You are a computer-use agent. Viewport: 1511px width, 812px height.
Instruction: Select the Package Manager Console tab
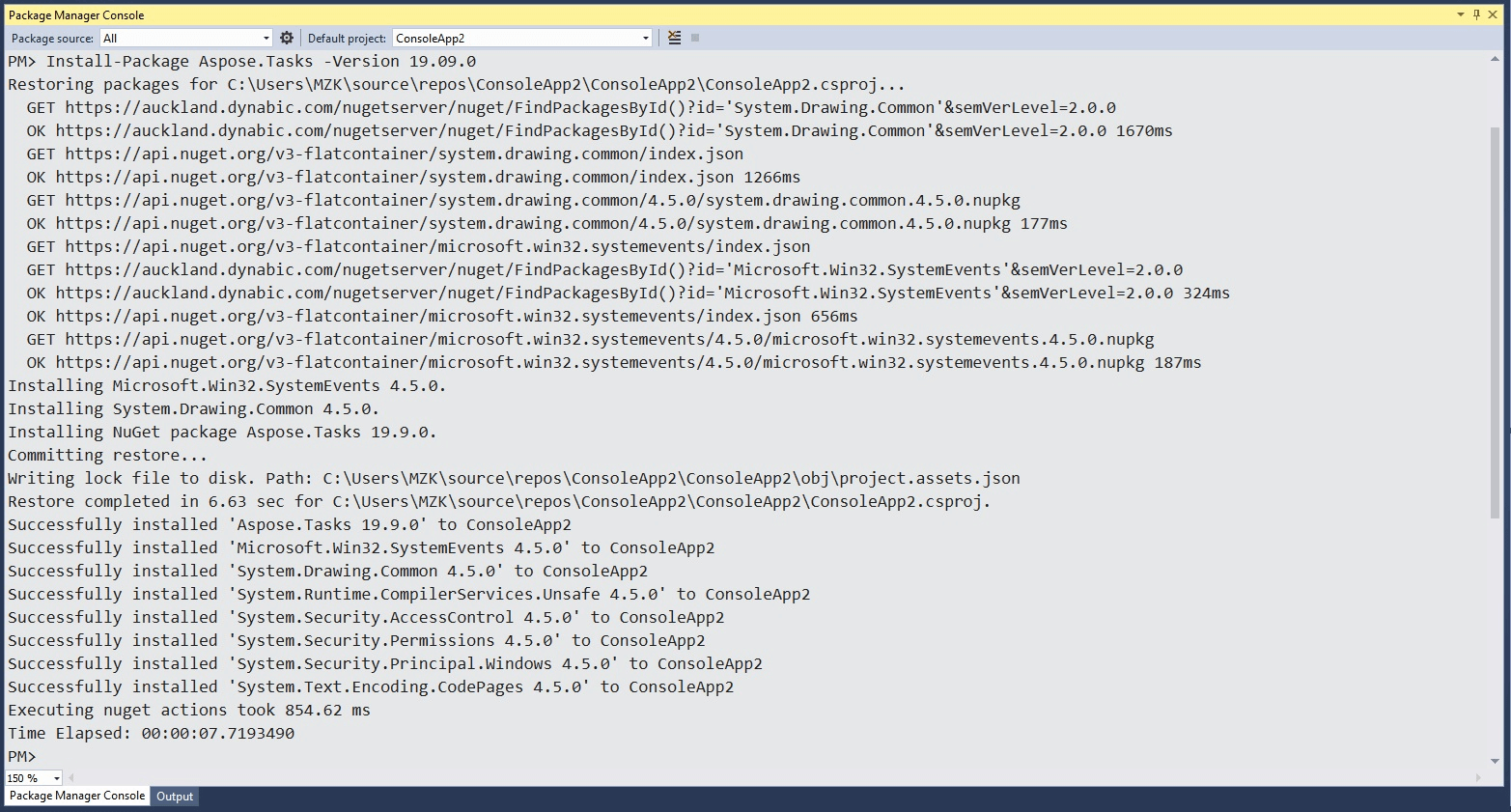77,796
